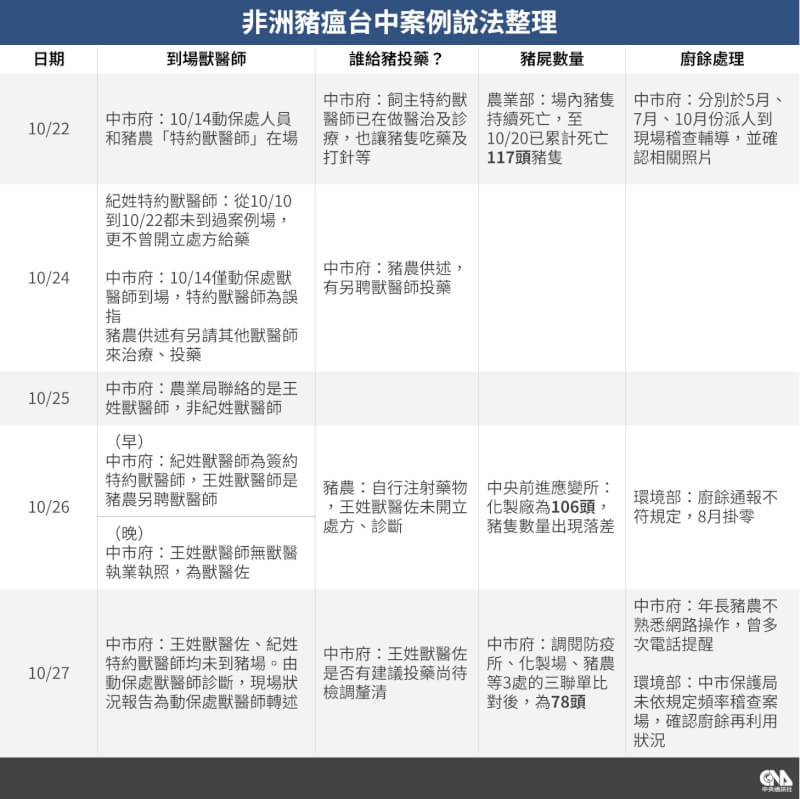Viewport: 800px width, 799px height.
Task: Select the 10/22 date cell
Action: [x=48, y=129]
